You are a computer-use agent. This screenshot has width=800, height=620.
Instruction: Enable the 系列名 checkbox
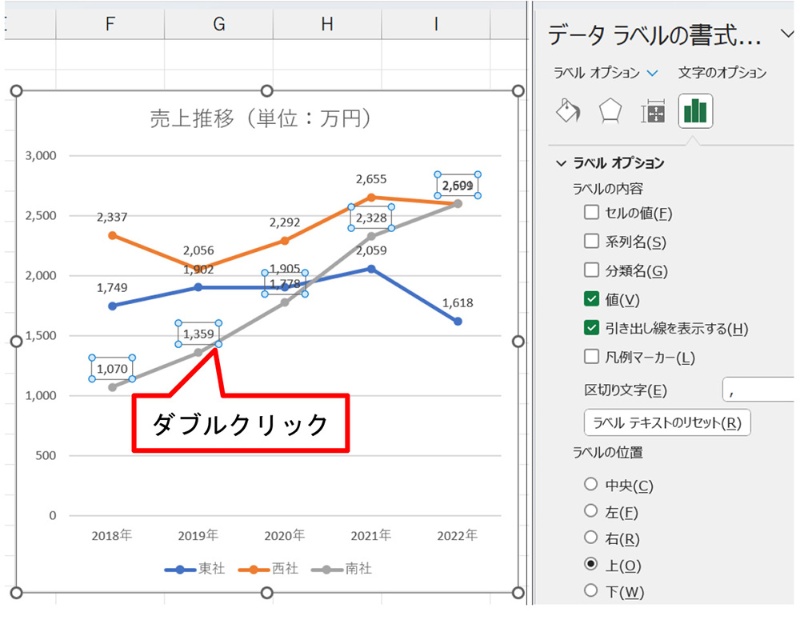592,241
